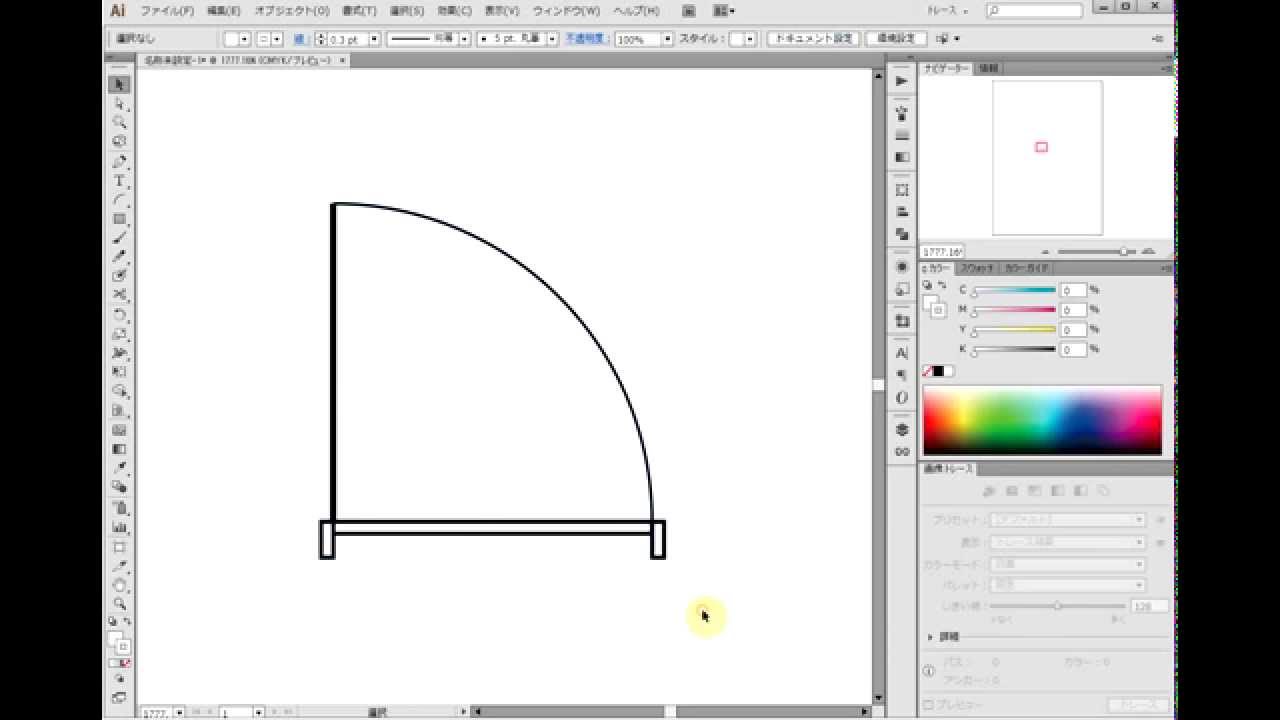Select the Gradient tool

pyautogui.click(x=119, y=449)
